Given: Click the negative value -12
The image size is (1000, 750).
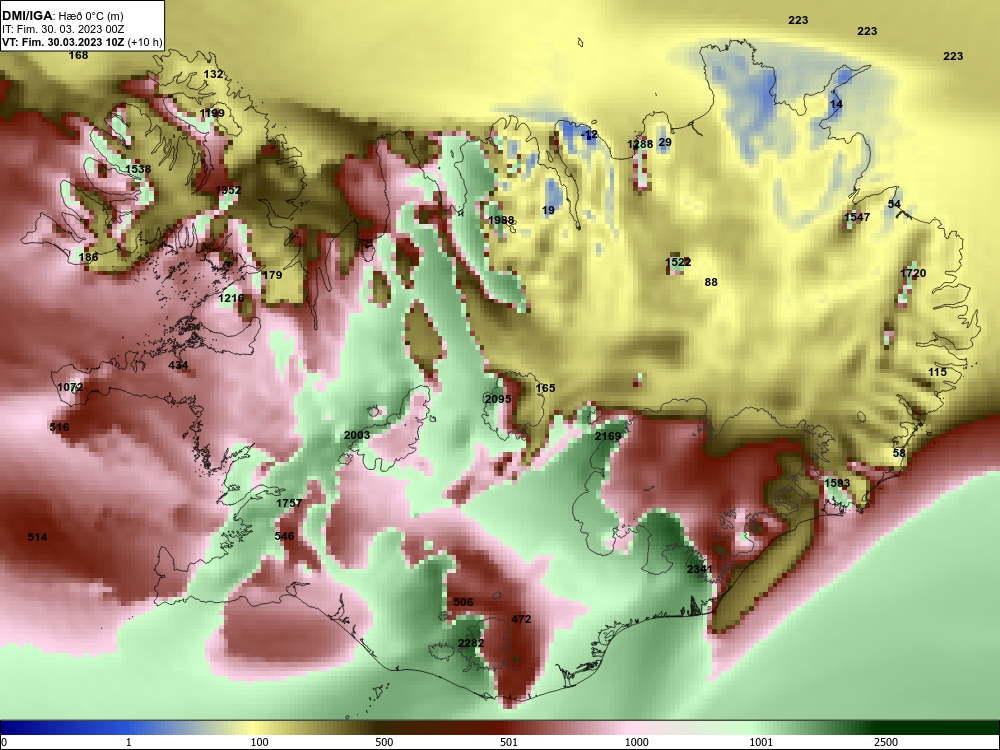Looking at the screenshot, I should [x=590, y=134].
